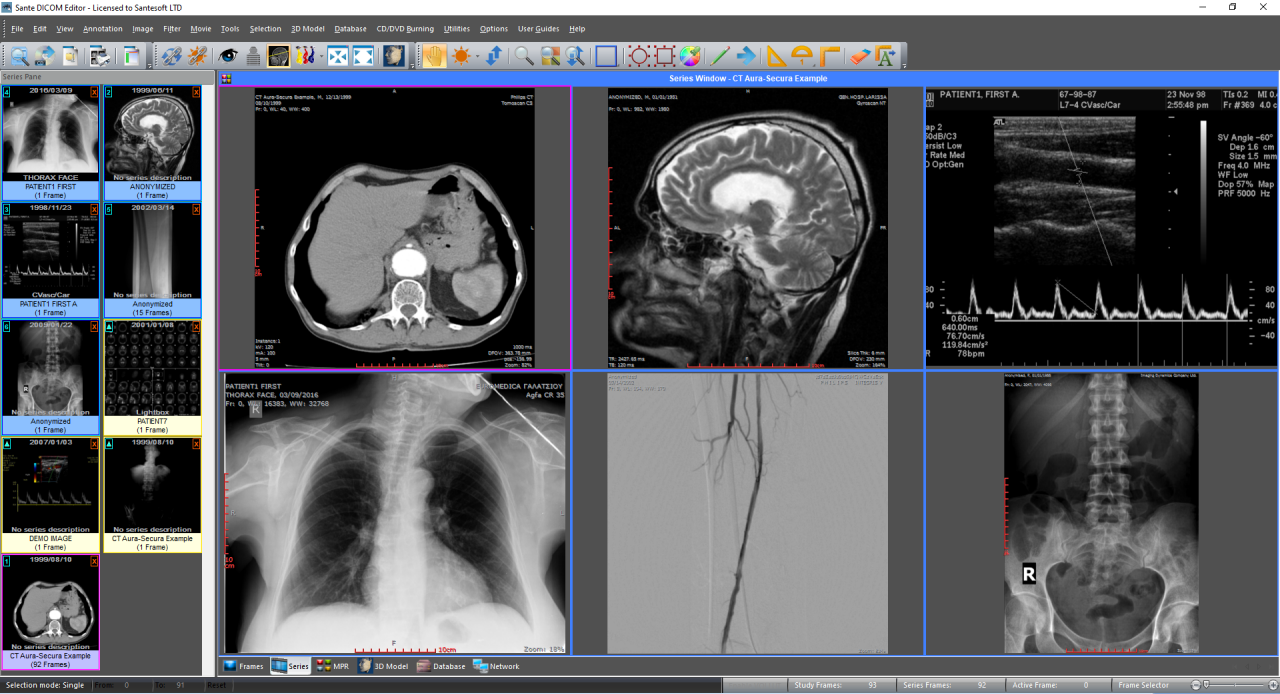Toggle the eye show overlay button
Viewport: 1280px width, 694px height.
pos(228,56)
